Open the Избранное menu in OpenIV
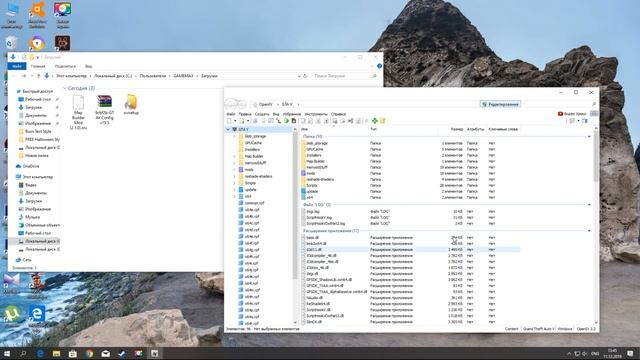Viewport: 640px width, 360px height. [292, 114]
